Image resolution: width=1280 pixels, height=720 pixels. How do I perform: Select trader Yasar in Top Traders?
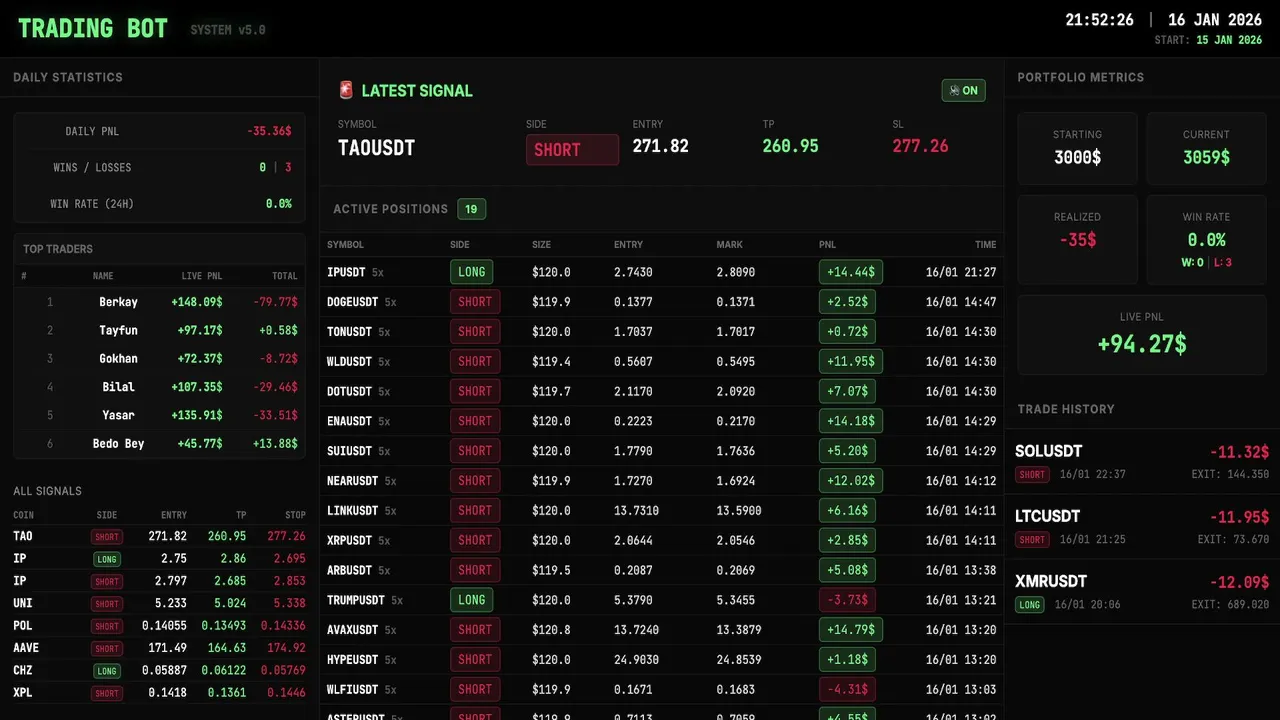(118, 415)
